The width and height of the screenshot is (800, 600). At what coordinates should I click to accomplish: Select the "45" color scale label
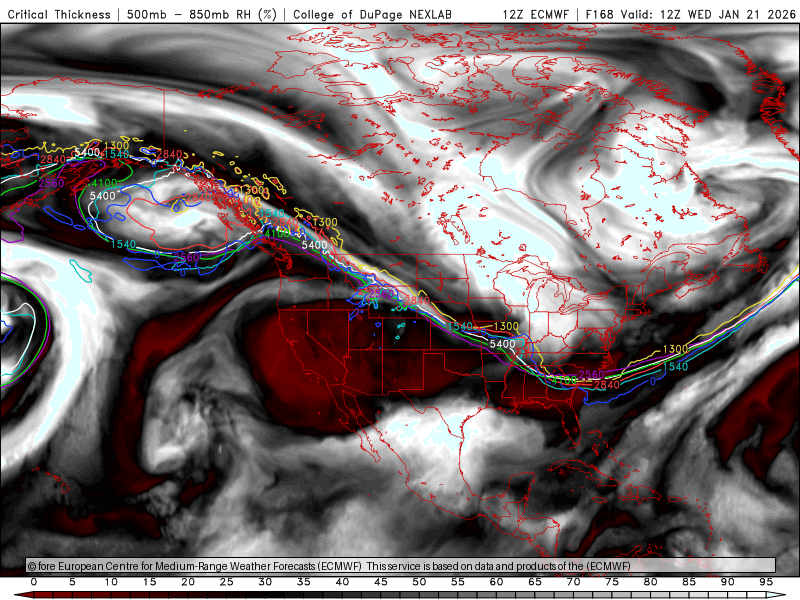pyautogui.click(x=381, y=582)
